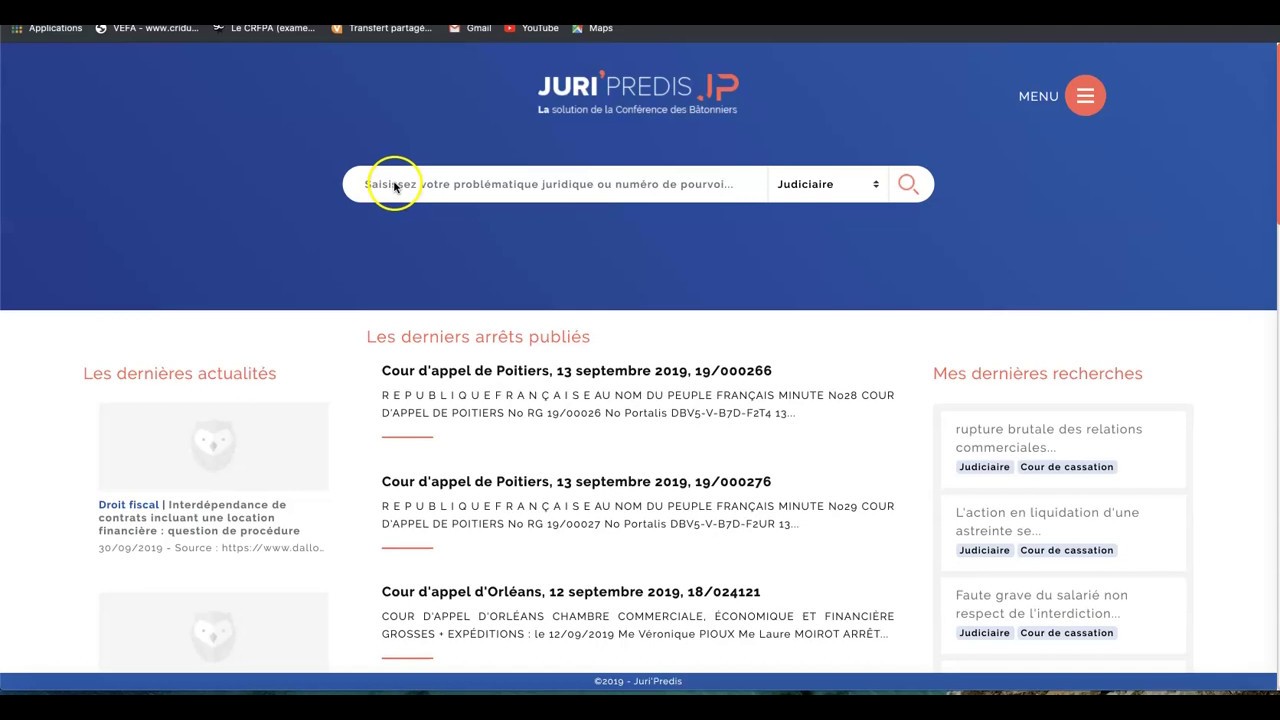Open the Maps bookmark
Image resolution: width=1280 pixels, height=720 pixels.
[592, 28]
